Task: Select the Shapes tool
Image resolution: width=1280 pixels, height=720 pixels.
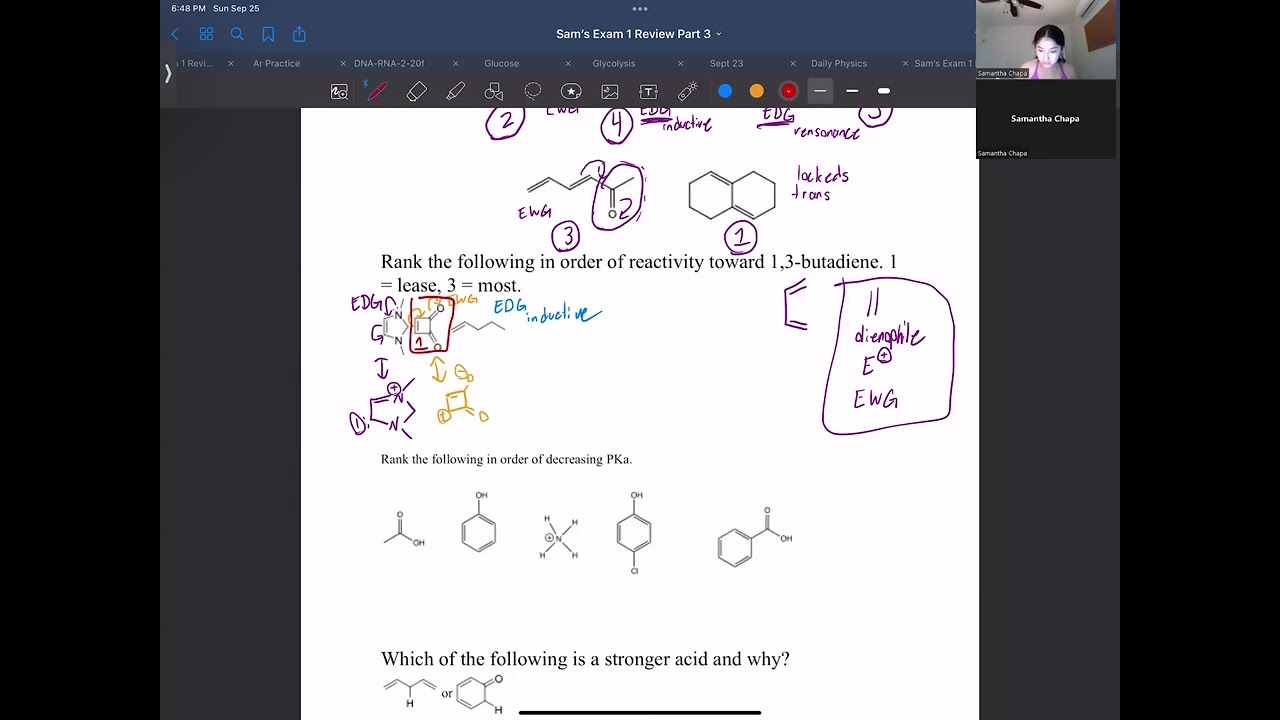Action: tap(493, 91)
